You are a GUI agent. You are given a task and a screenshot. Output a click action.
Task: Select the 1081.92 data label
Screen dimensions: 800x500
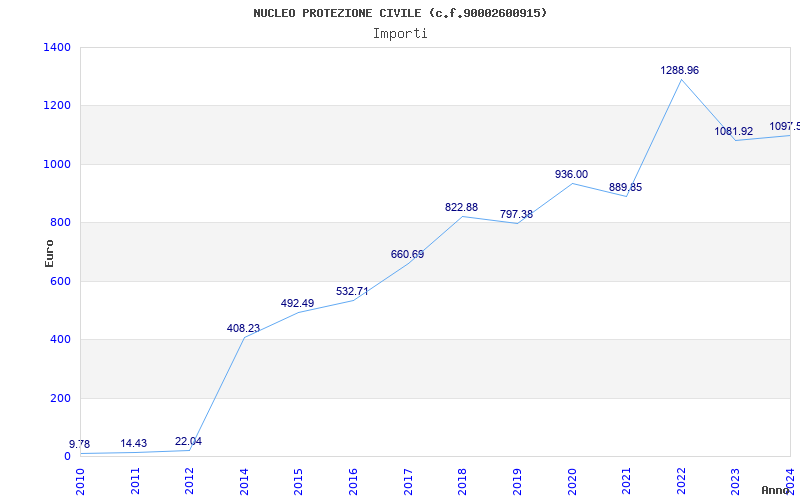(733, 132)
